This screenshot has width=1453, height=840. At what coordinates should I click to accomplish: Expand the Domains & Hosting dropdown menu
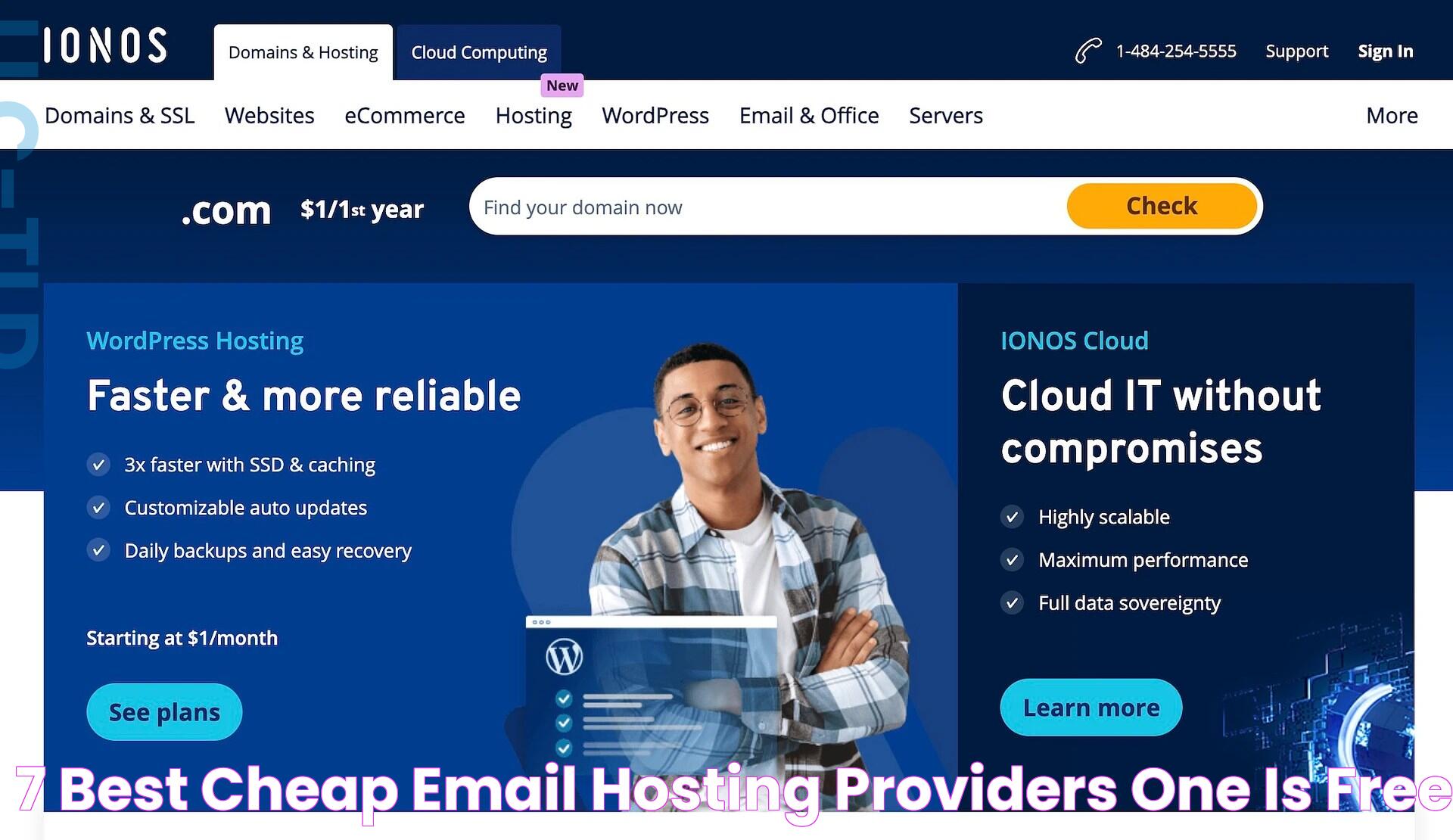point(302,51)
